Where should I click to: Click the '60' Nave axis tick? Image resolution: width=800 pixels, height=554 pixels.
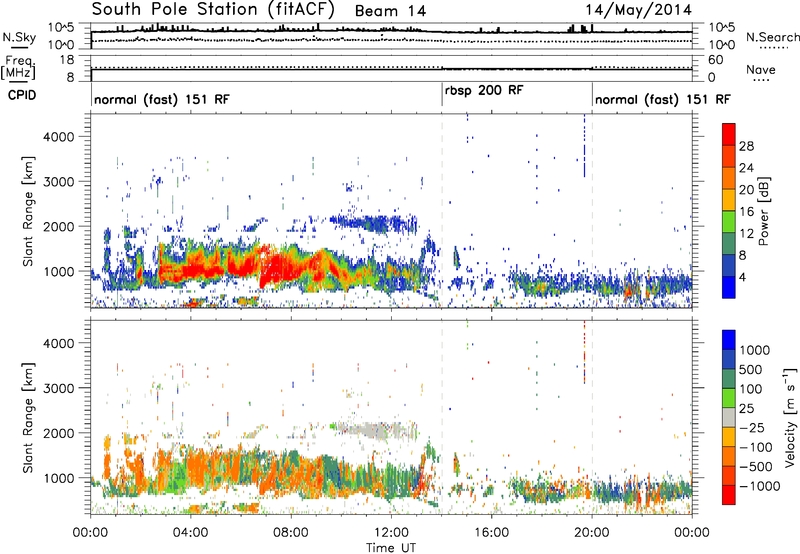(716, 60)
